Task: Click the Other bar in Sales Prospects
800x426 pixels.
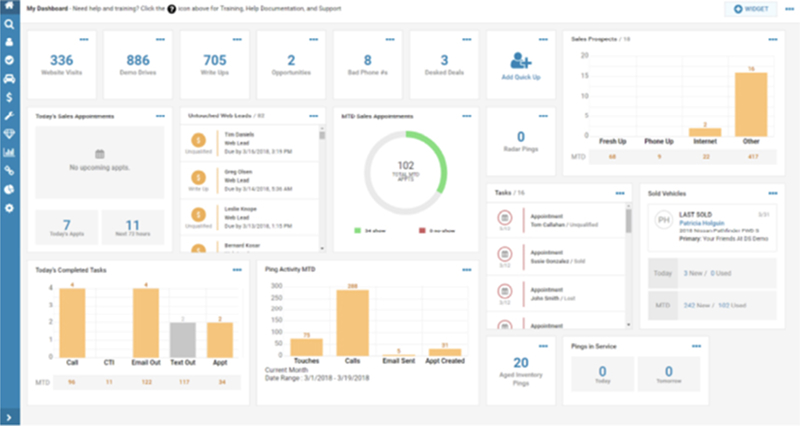Action: [751, 105]
